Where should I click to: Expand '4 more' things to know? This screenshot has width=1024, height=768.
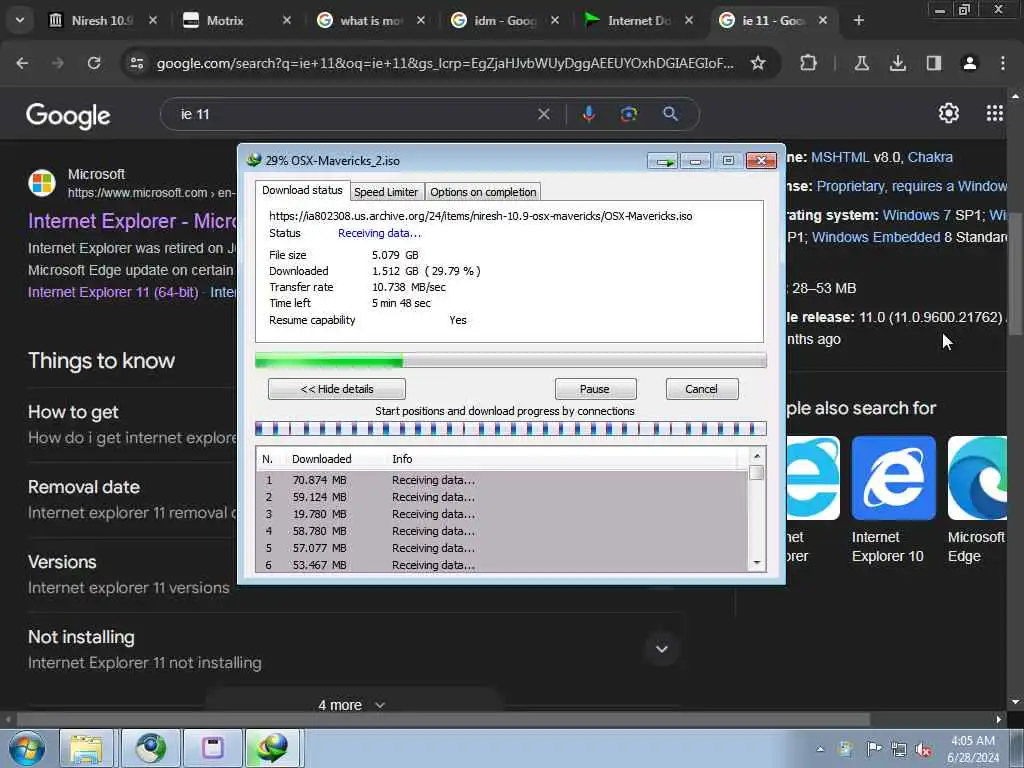coord(351,705)
